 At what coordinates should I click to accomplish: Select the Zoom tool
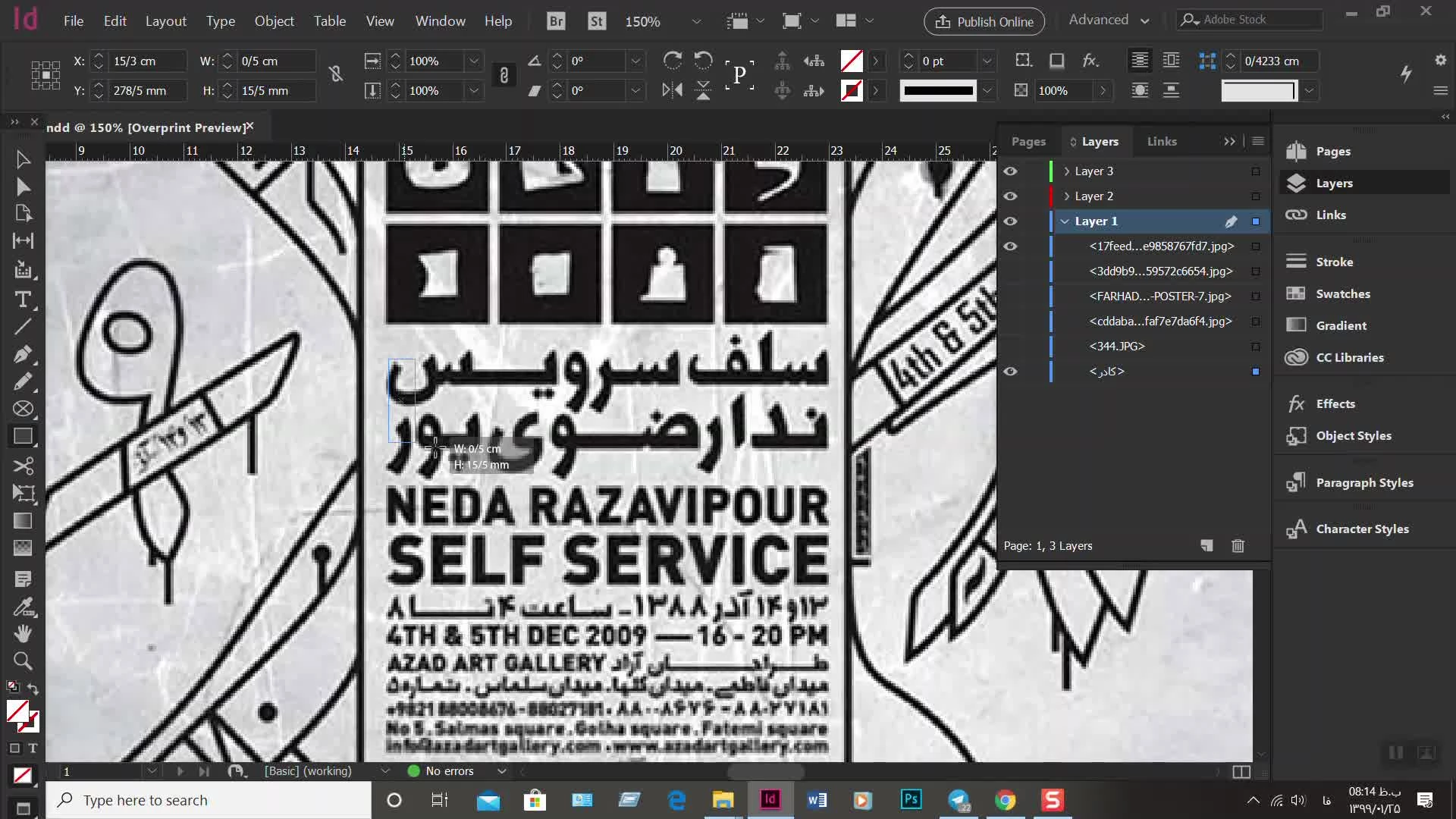coord(23,661)
